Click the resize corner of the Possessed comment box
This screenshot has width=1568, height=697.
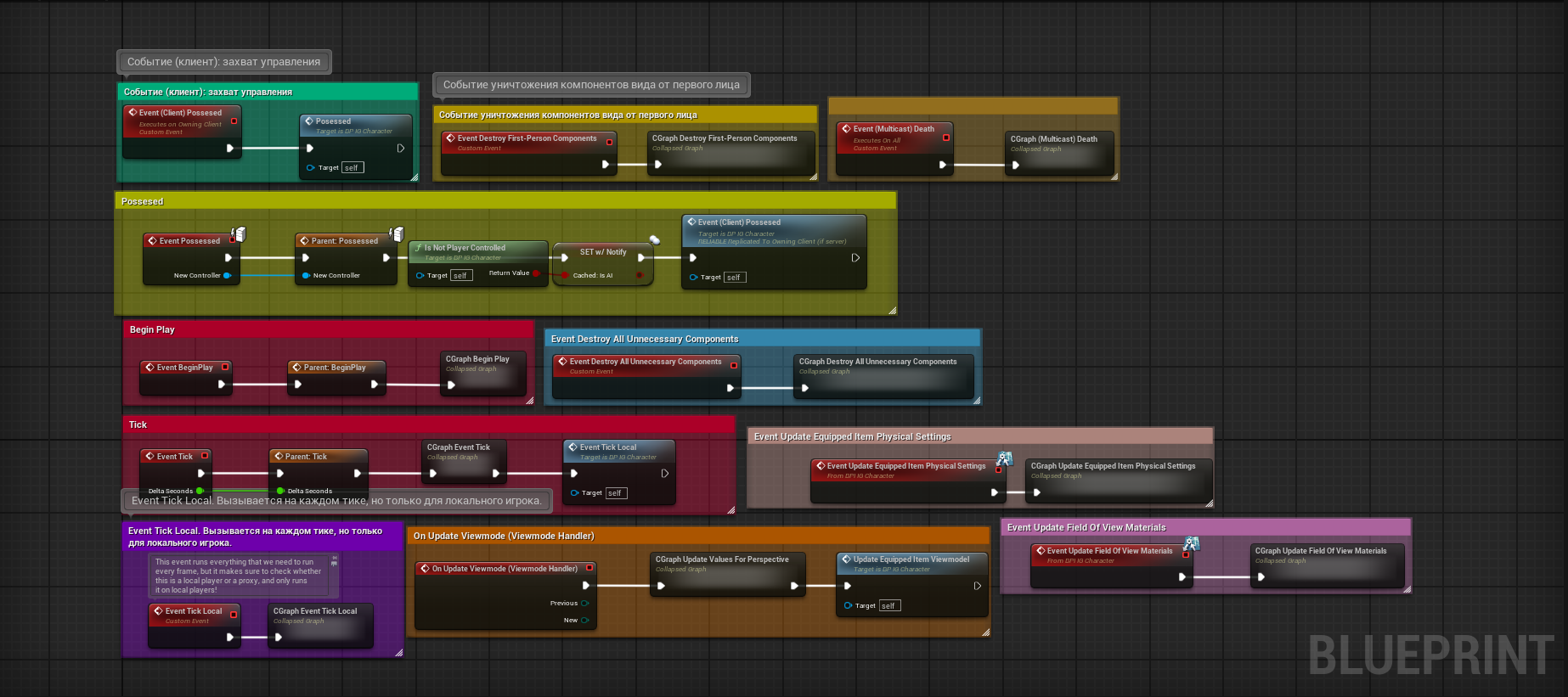892,311
